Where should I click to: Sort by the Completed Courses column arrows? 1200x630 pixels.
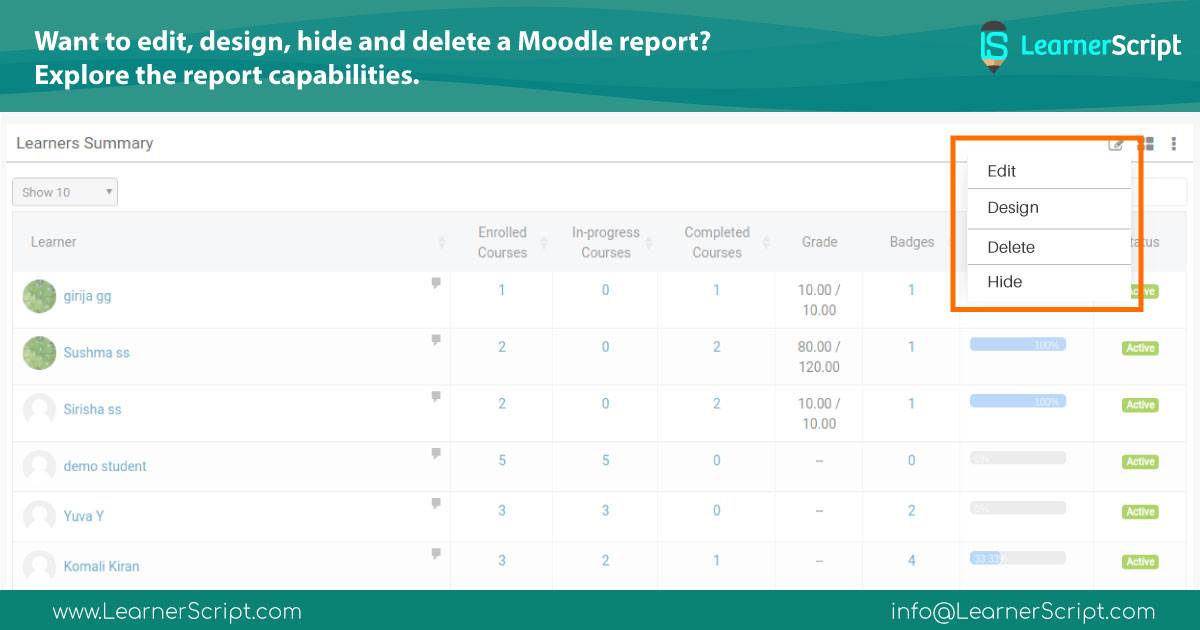[767, 242]
